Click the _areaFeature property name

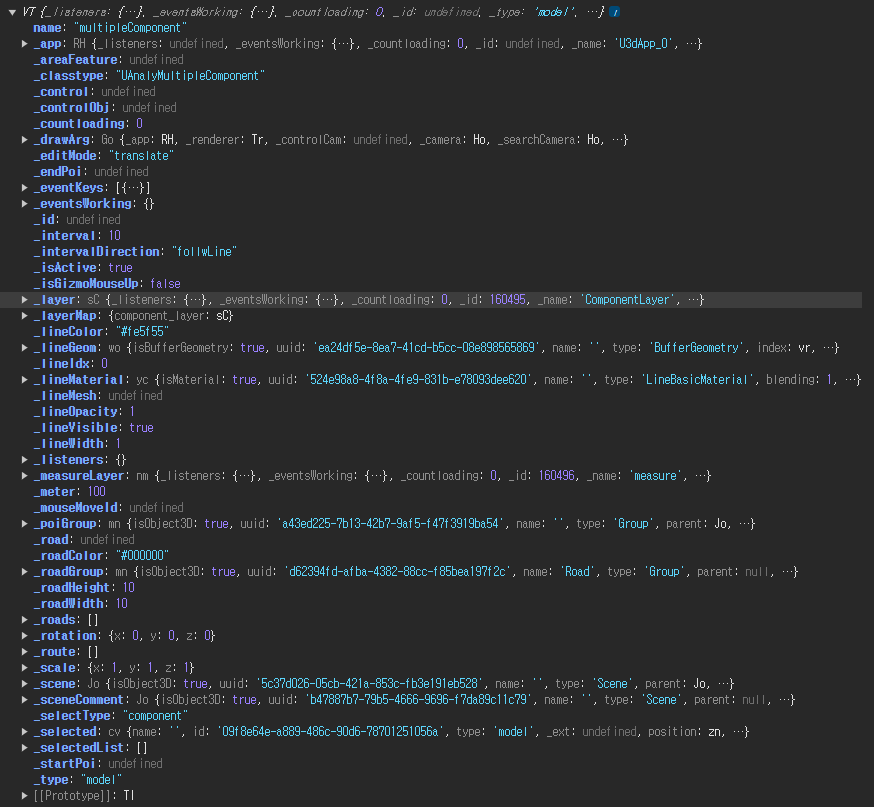point(77,60)
